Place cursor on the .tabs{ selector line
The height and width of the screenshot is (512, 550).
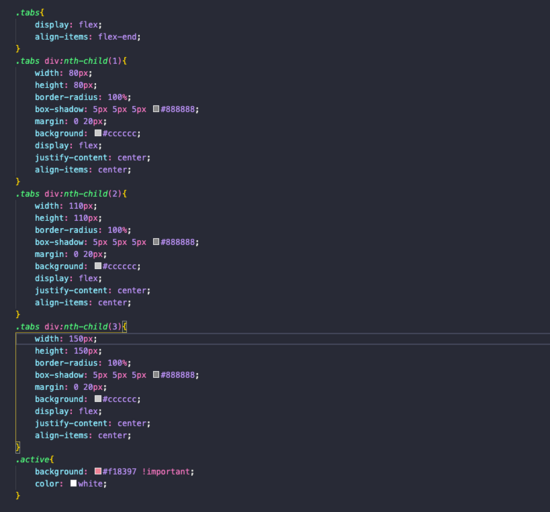(30, 13)
